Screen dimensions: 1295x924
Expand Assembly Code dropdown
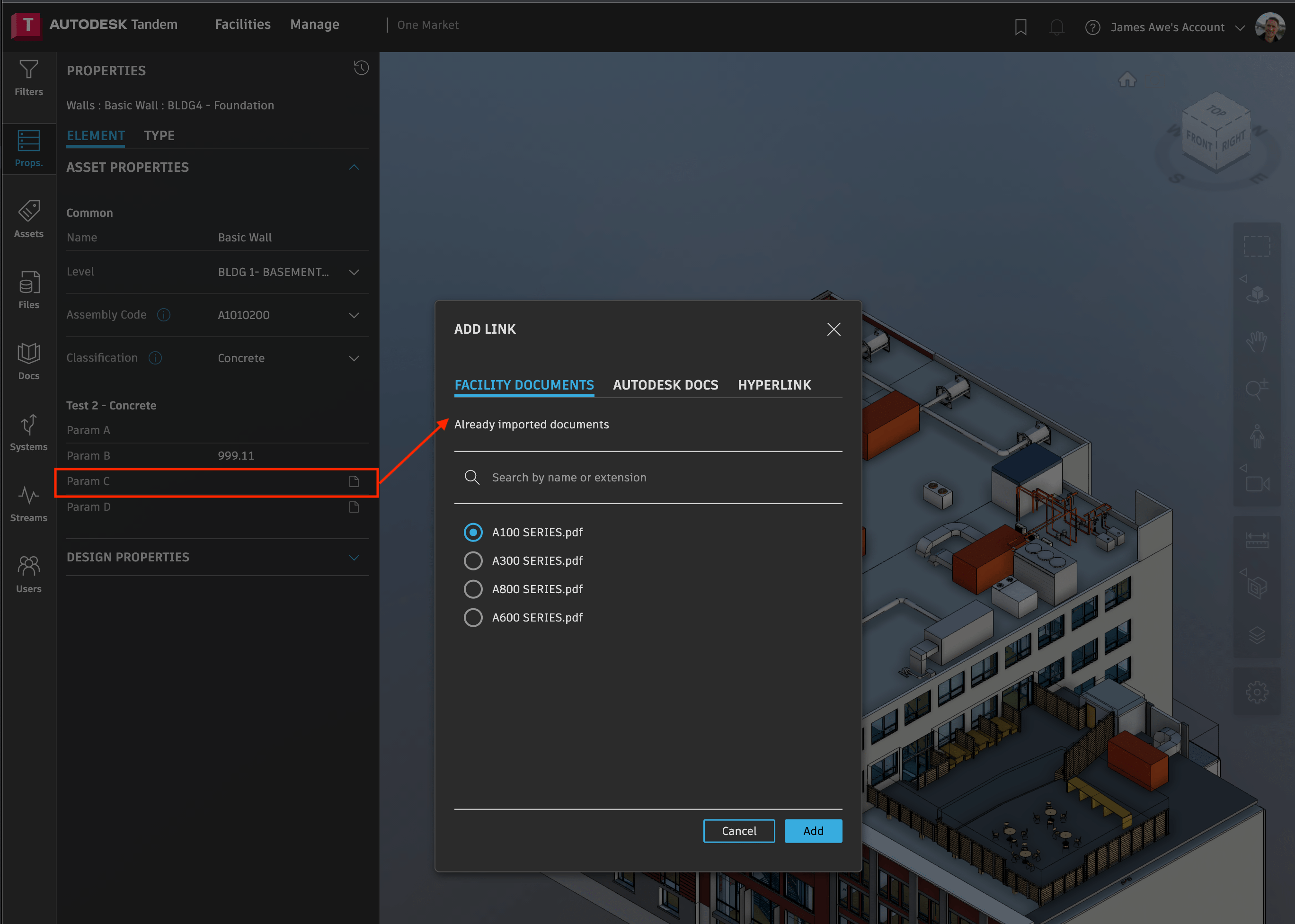[x=354, y=315]
